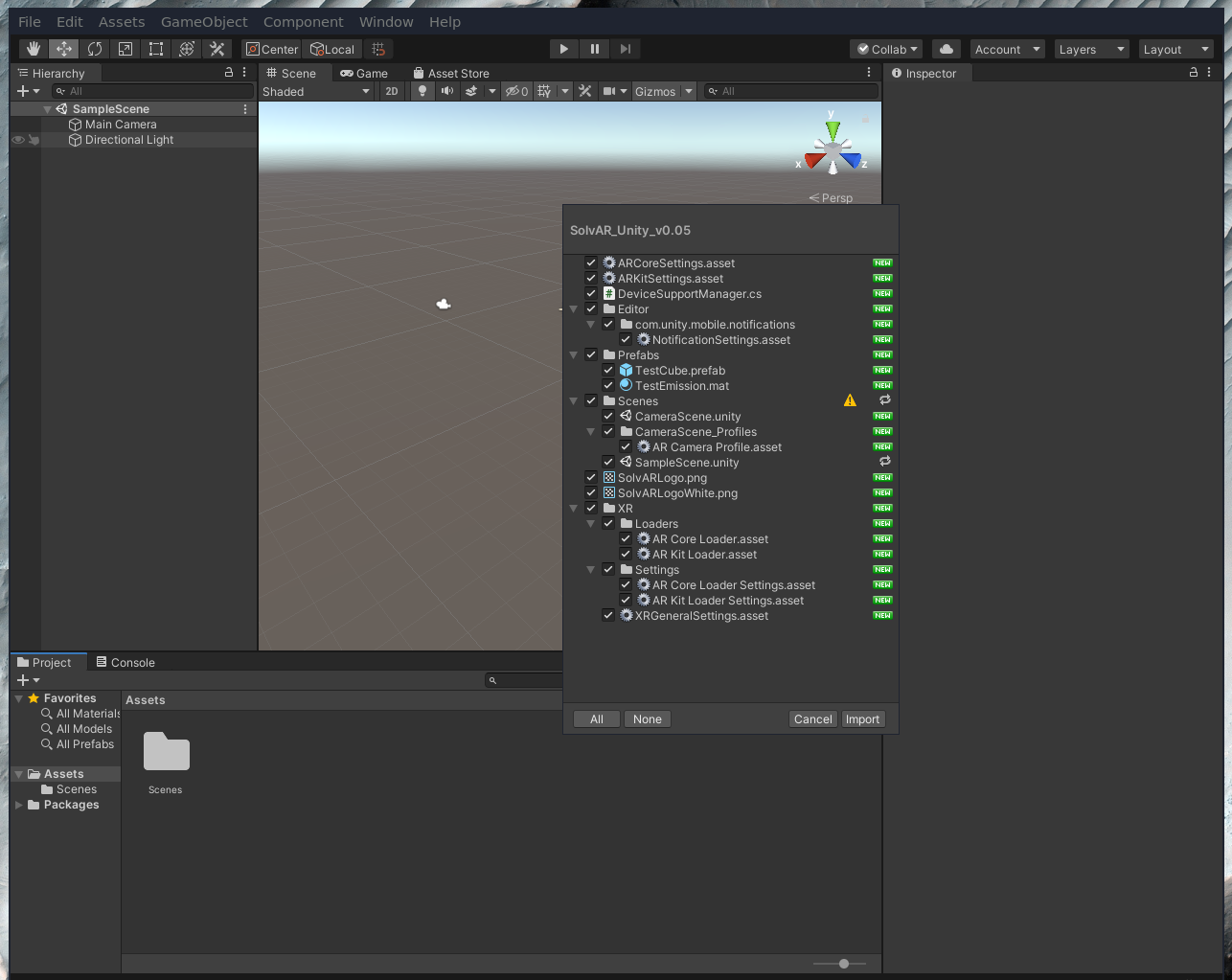Switch to the Game tab
Viewport: 1232px width, 980px height.
pyautogui.click(x=364, y=73)
